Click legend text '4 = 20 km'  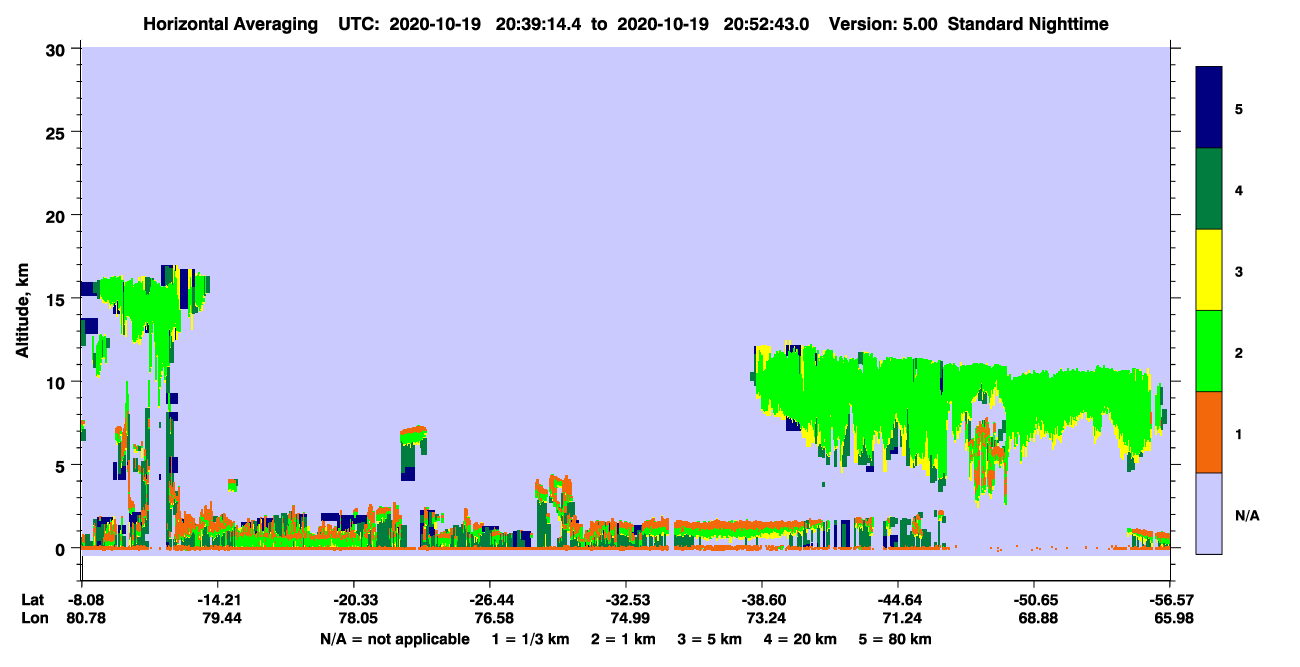pos(798,639)
